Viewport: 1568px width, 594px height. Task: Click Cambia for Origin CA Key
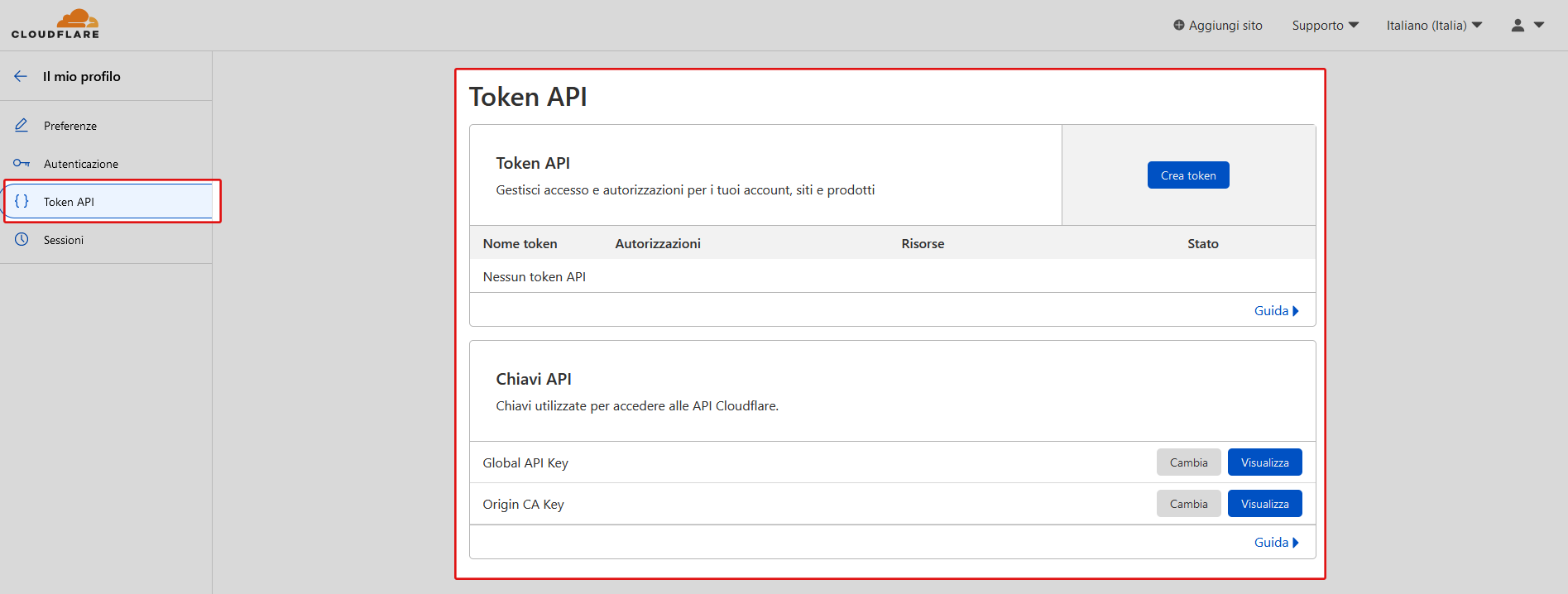1188,504
